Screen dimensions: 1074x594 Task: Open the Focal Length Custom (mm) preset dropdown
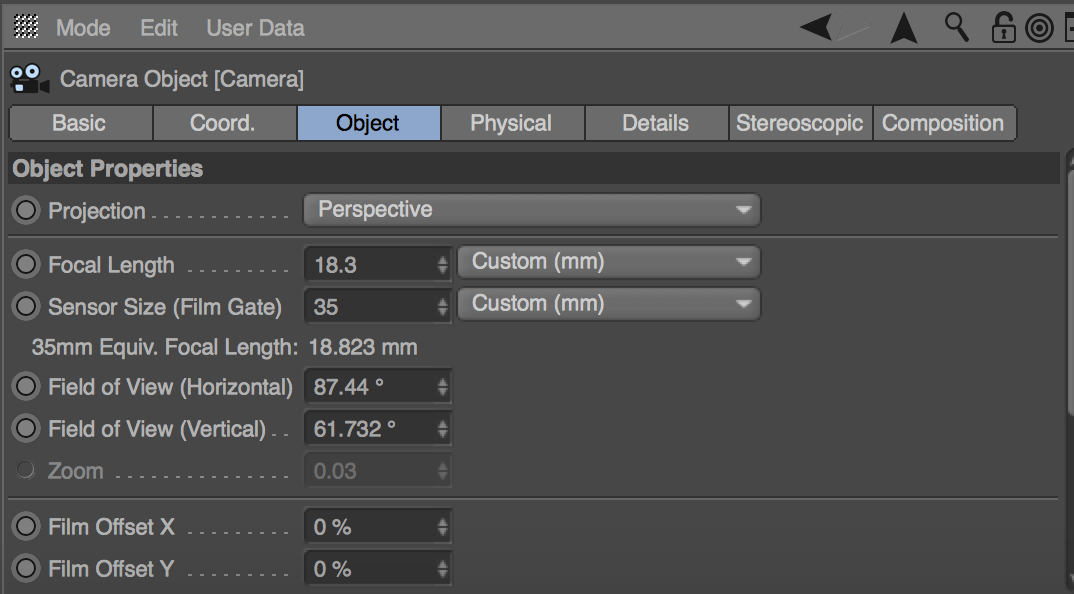[x=609, y=262]
